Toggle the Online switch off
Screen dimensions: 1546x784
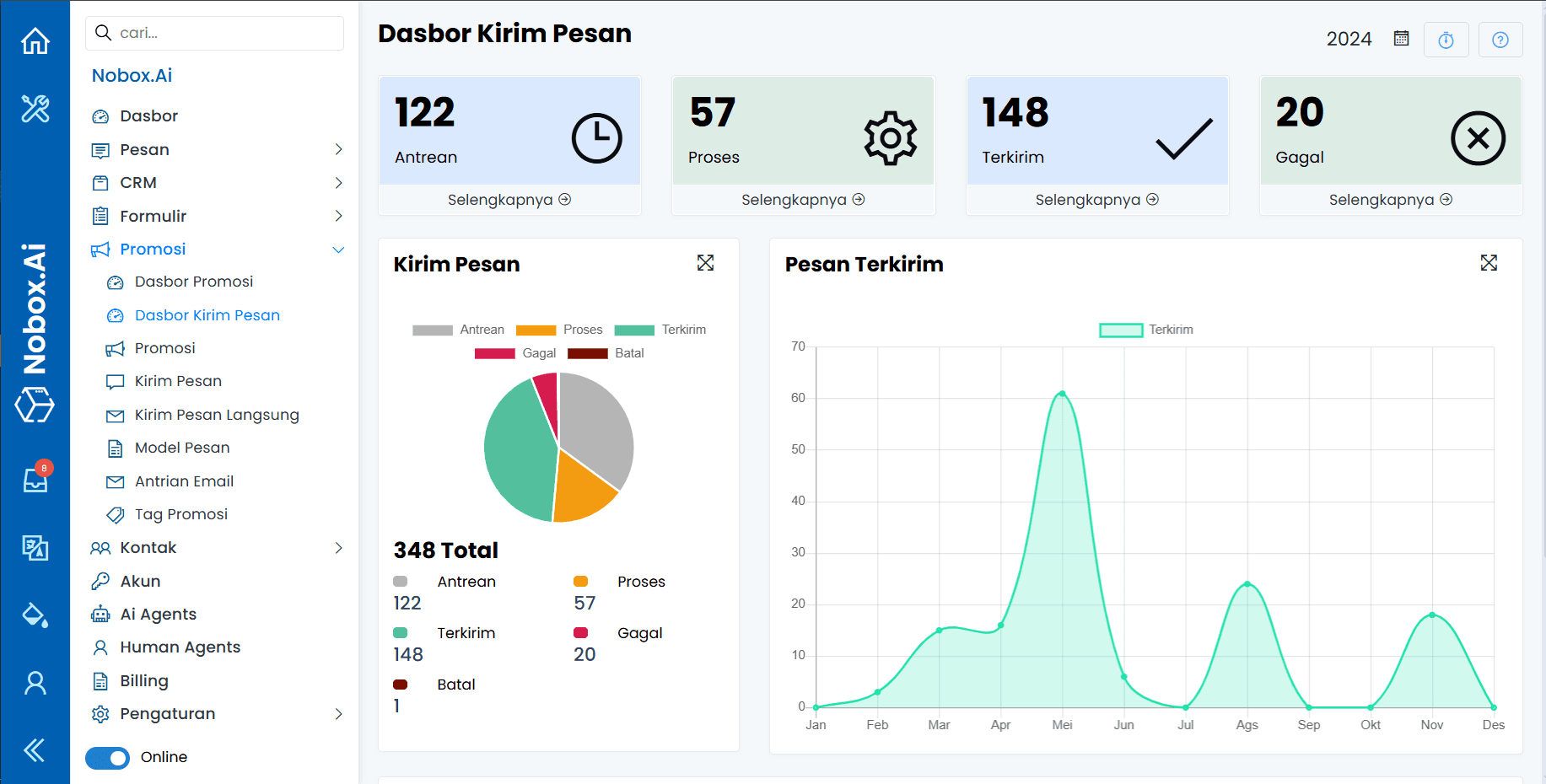click(x=107, y=757)
